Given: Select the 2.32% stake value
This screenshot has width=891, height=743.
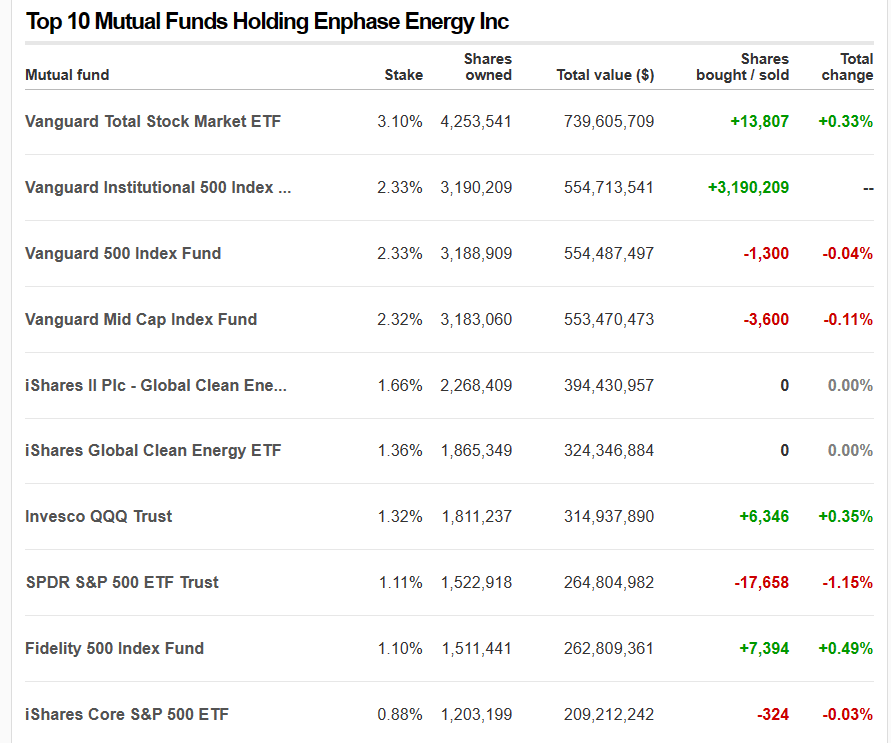Looking at the screenshot, I should click(399, 319).
